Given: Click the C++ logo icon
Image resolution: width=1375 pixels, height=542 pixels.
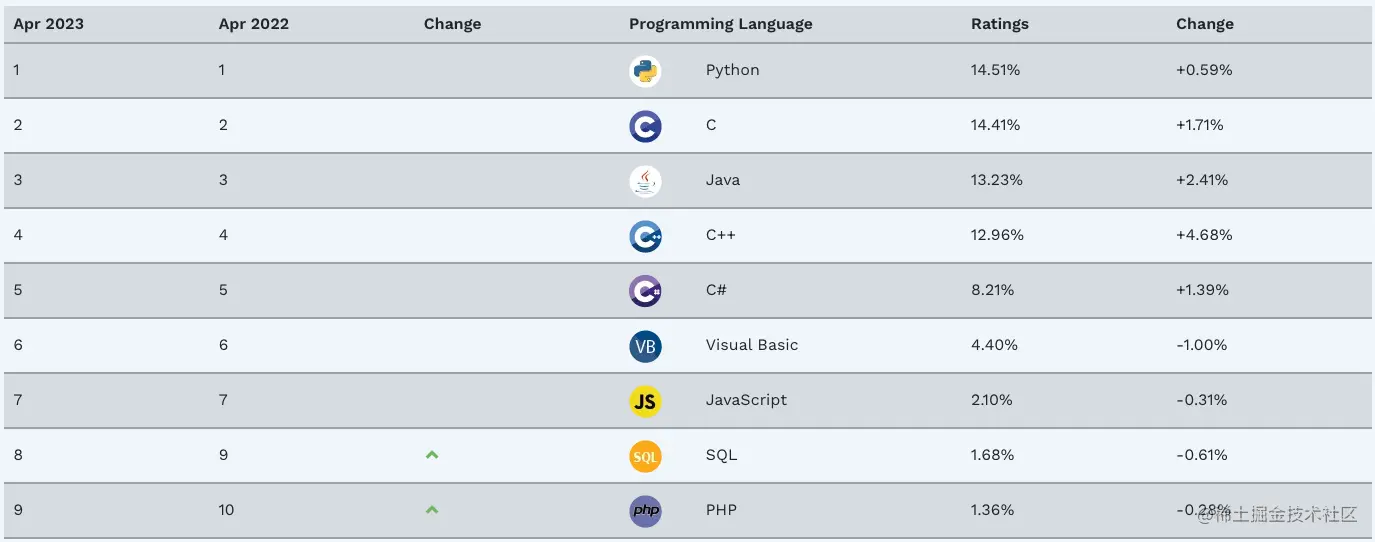Looking at the screenshot, I should 645,236.
